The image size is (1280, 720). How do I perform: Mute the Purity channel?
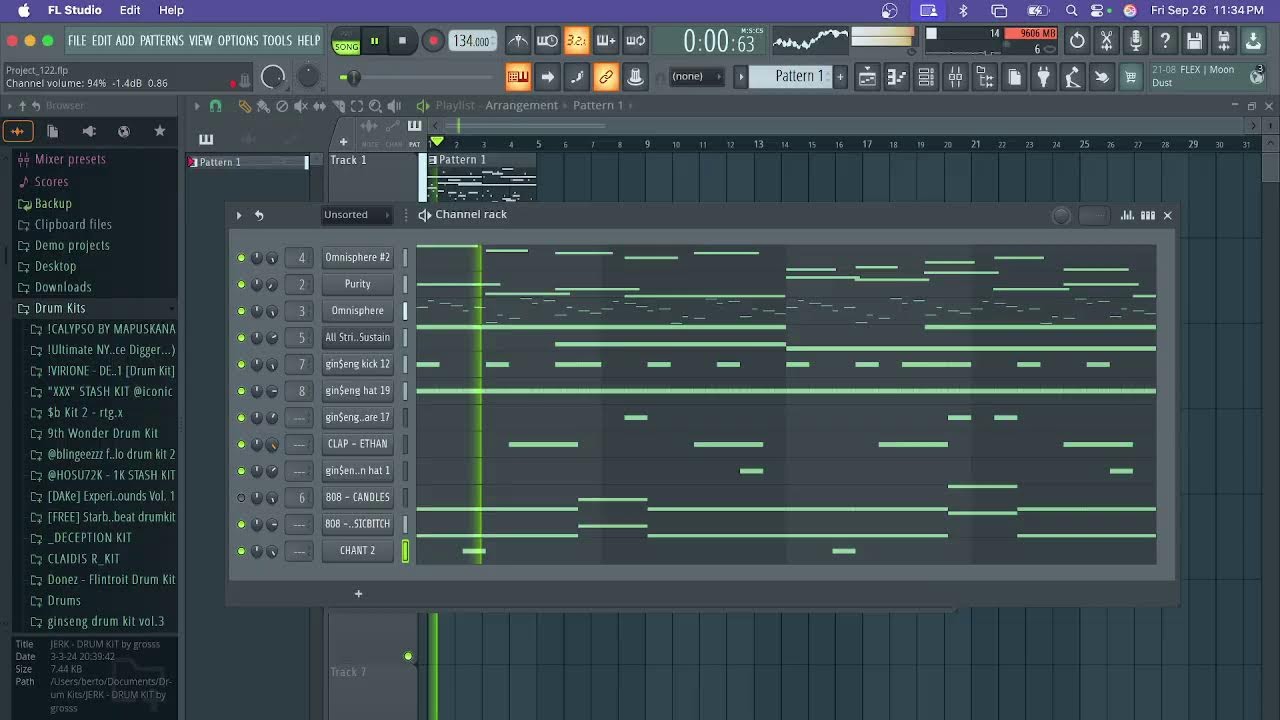click(x=241, y=284)
